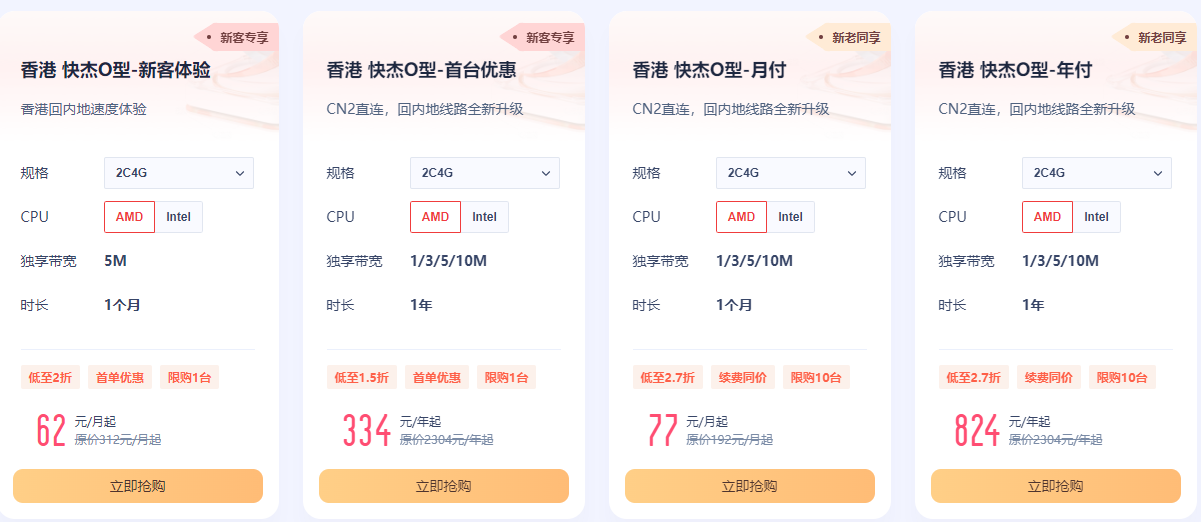Click 立即抢购 for the 77元/月 plan

[x=750, y=486]
